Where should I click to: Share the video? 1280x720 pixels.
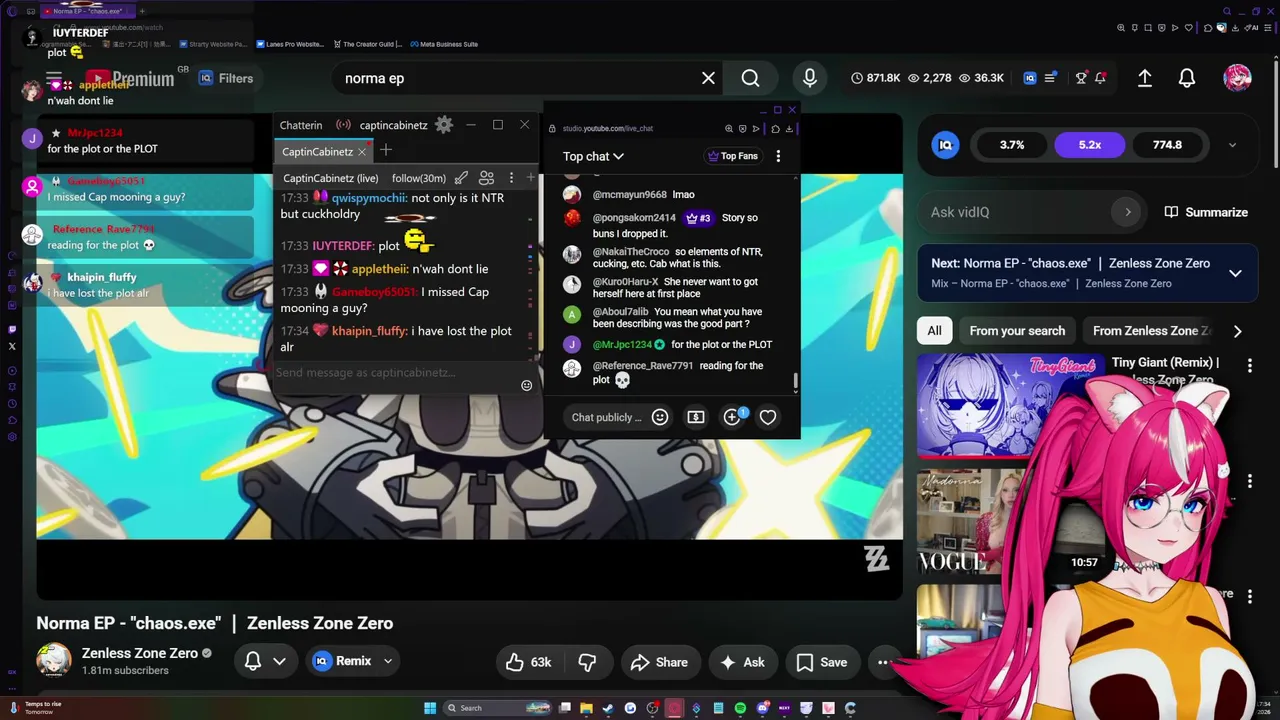(x=659, y=662)
